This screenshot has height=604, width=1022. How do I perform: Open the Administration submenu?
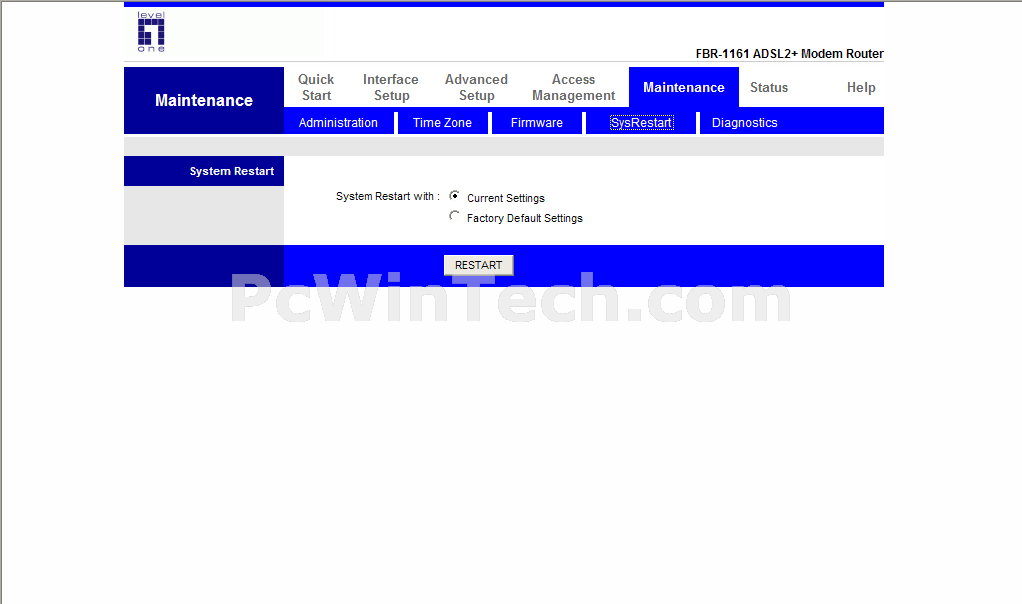click(338, 122)
